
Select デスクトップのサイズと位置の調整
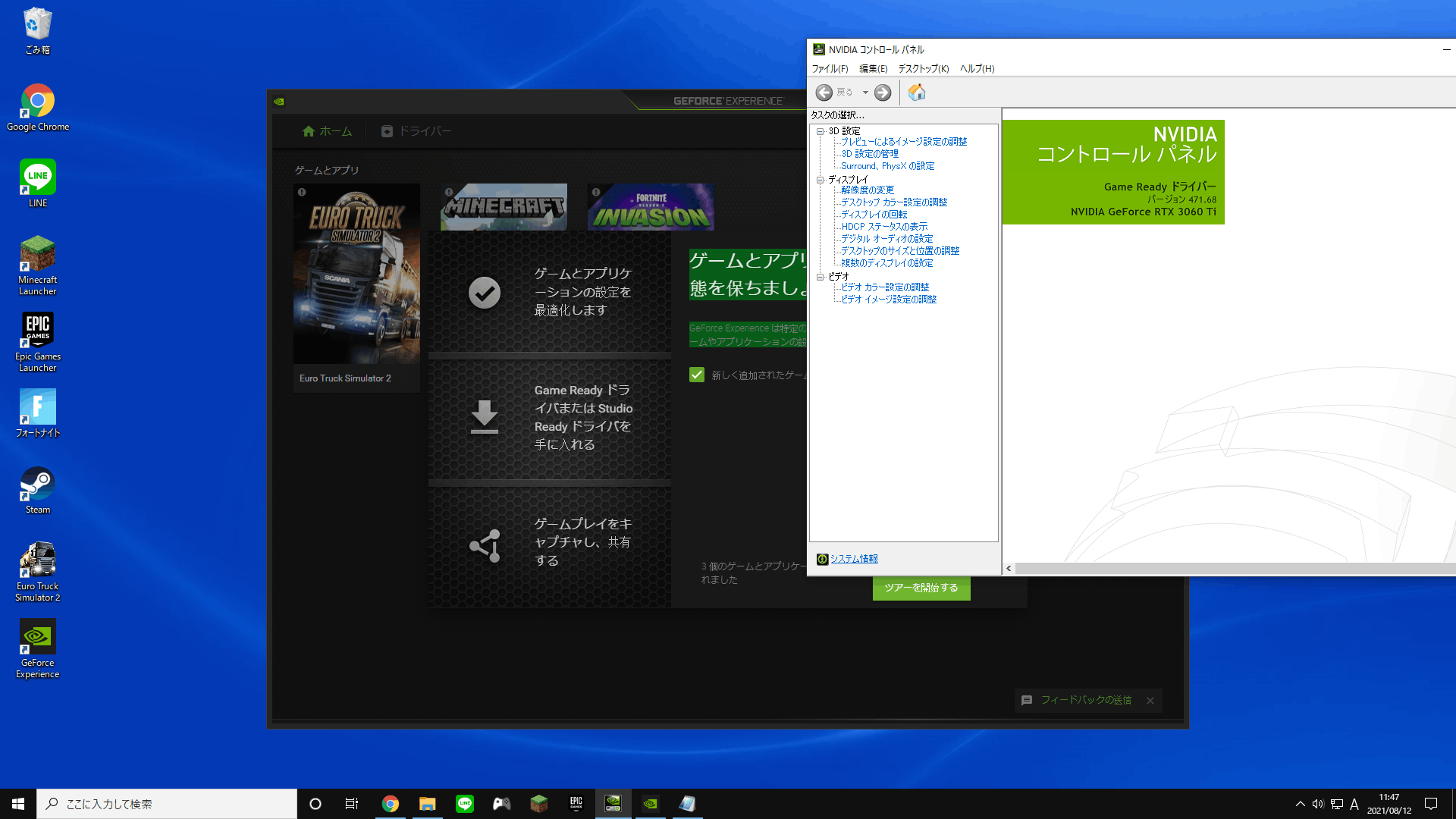click(900, 251)
